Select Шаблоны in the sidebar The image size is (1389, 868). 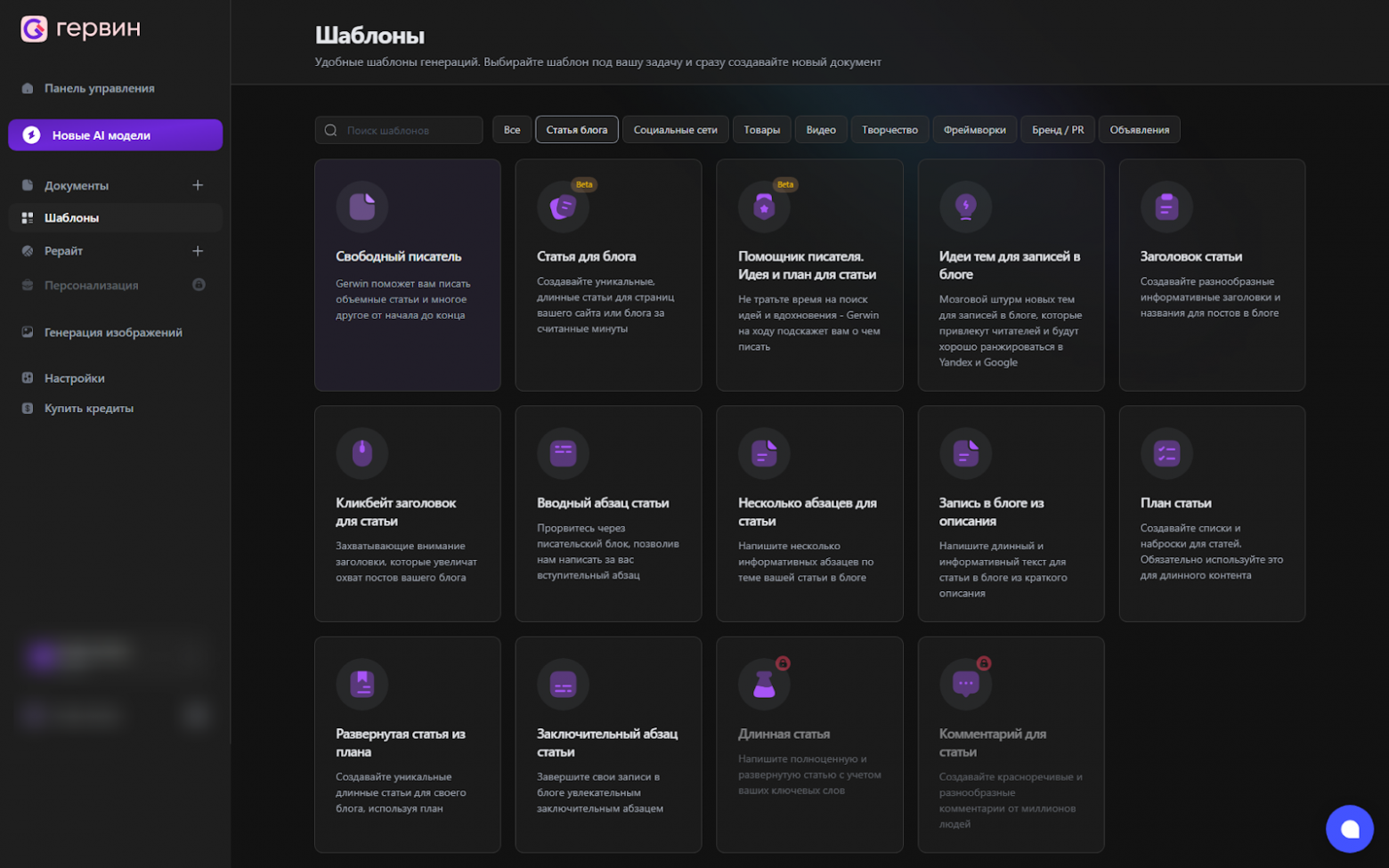(115, 218)
